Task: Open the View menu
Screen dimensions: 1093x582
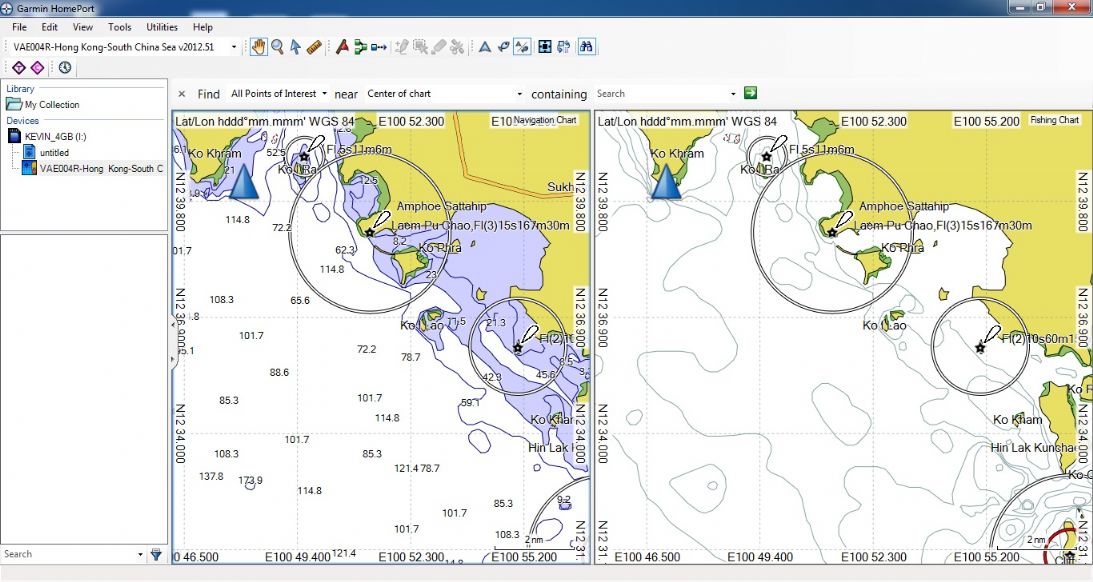Action: (83, 27)
